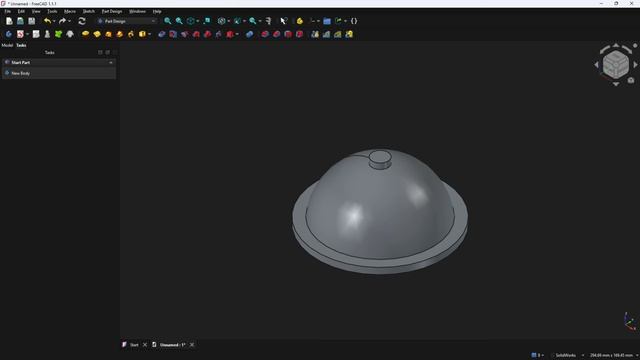Select the Revolution tool icon
640x360 pixels.
(97, 34)
